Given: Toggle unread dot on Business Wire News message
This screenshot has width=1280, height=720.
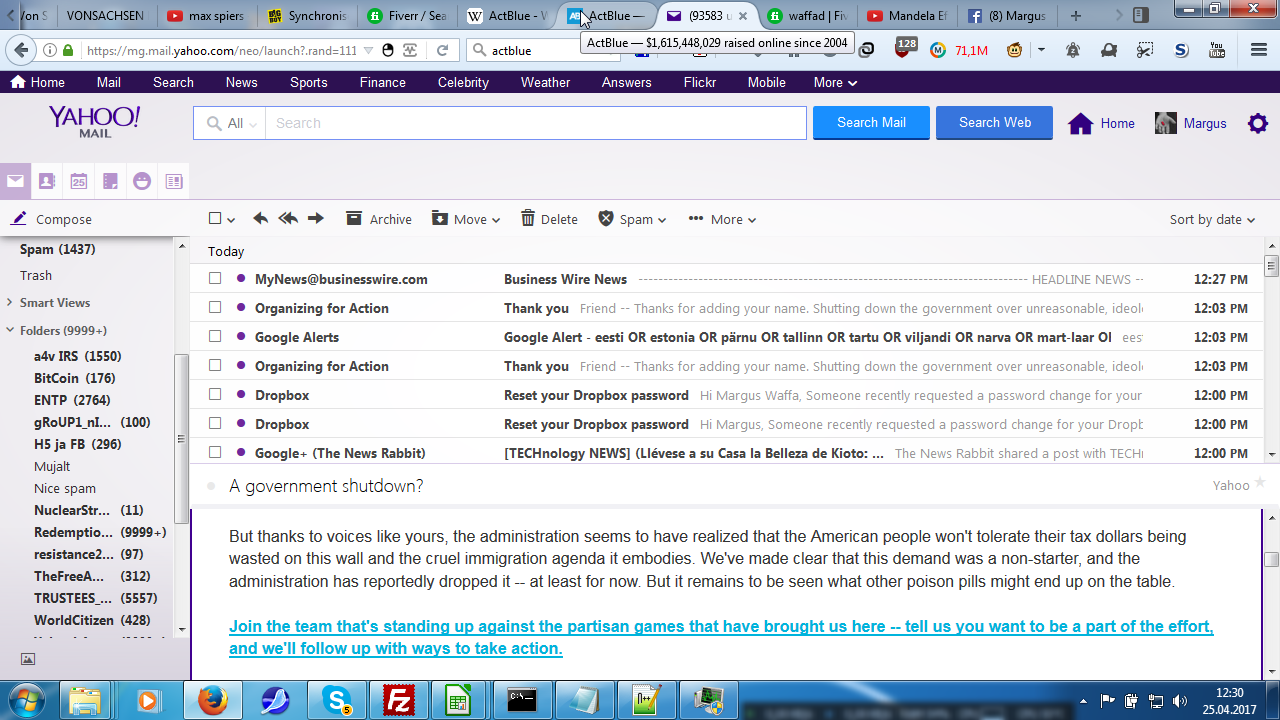Looking at the screenshot, I should tap(241, 279).
